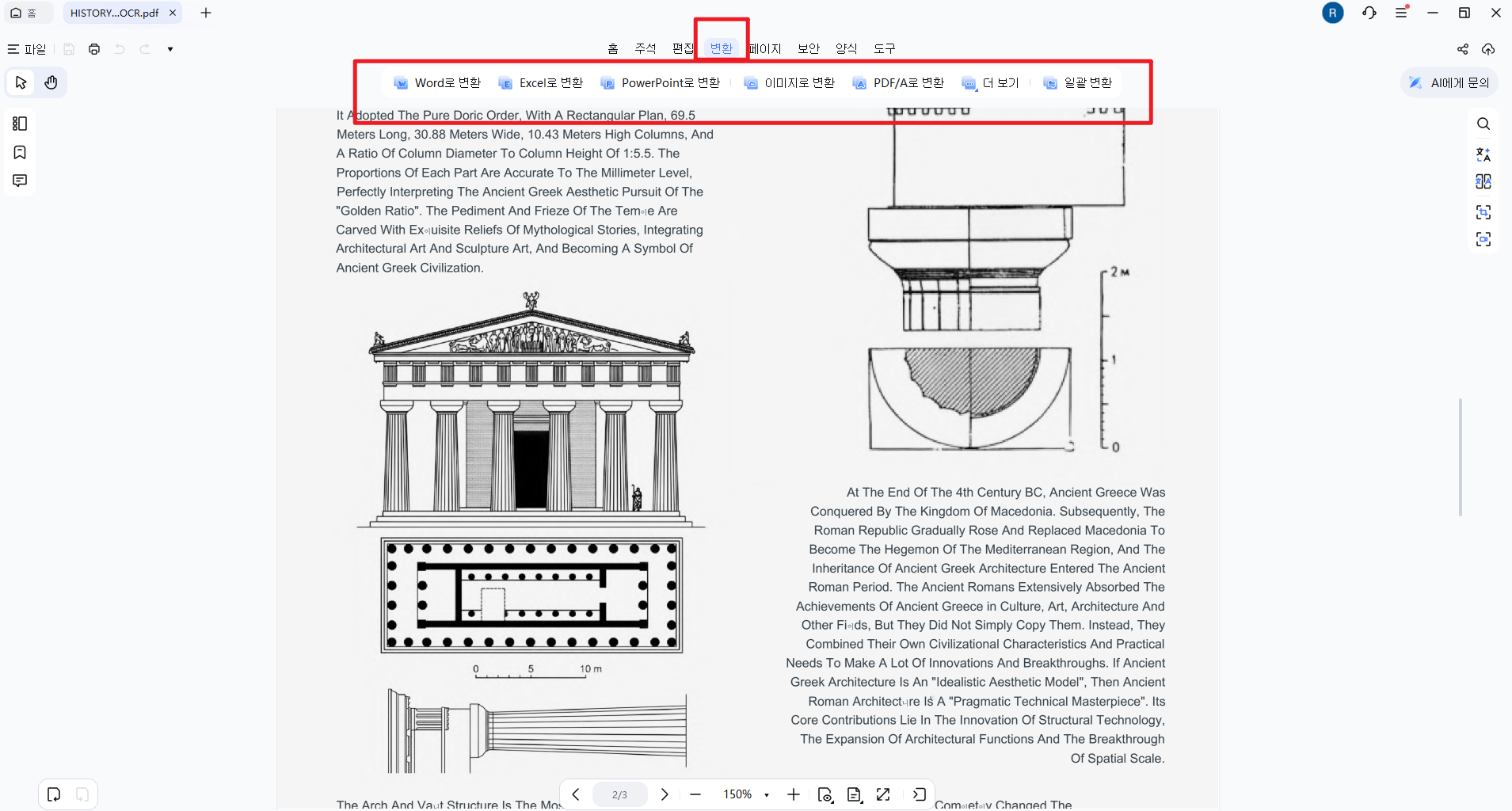This screenshot has width=1512, height=811.
Task: Expand the 더 보기 conversion options
Action: point(991,82)
